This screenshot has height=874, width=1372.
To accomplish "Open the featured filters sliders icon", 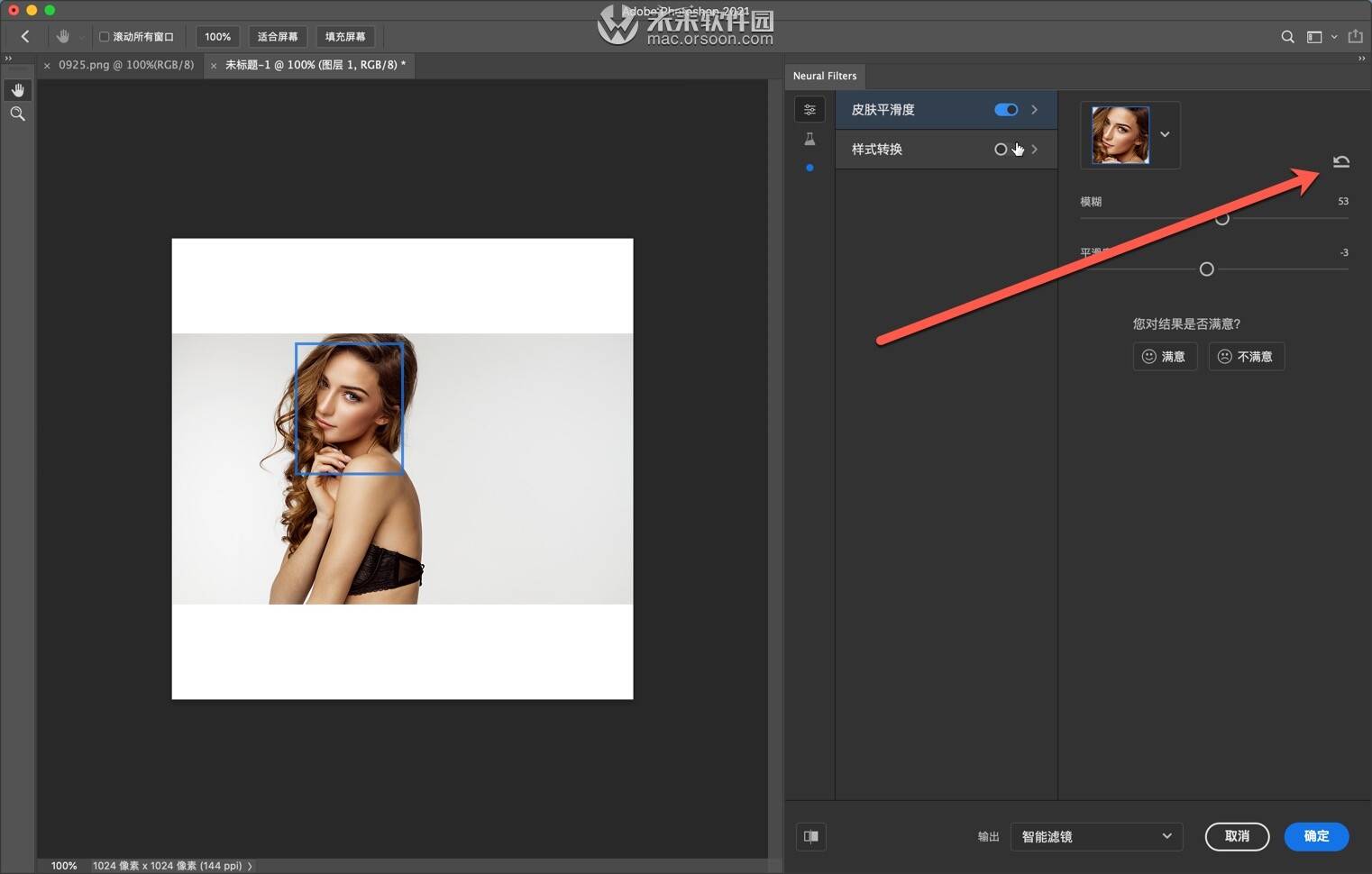I will click(809, 110).
